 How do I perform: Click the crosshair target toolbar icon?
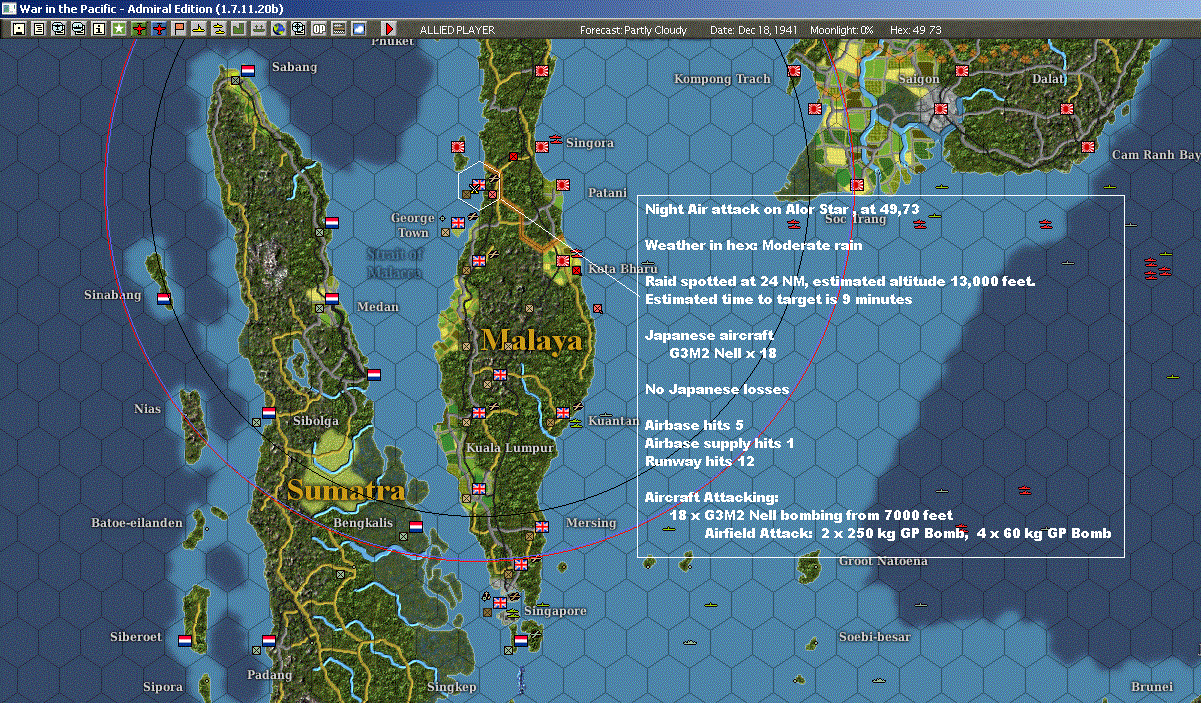click(298, 29)
